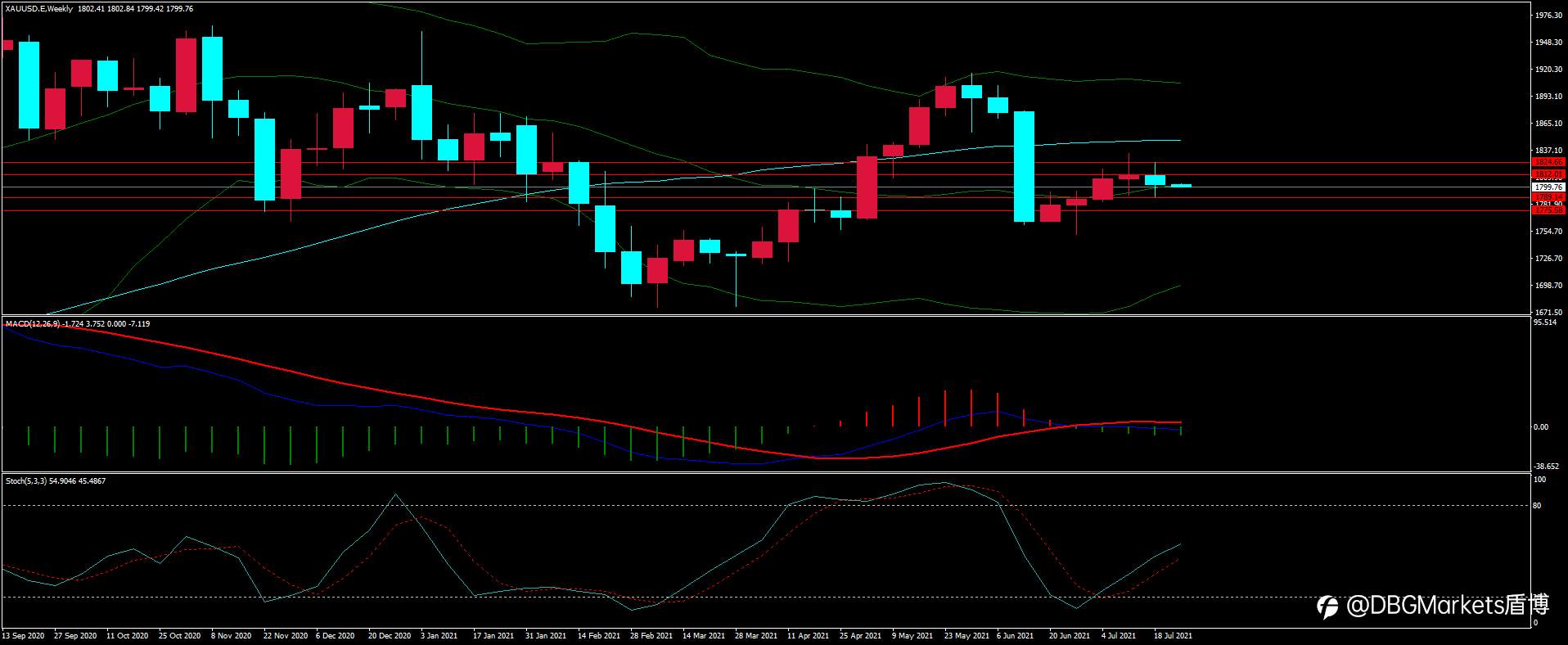This screenshot has width=1568, height=645.
Task: Select the red 1775.58 price level label
Action: 1548,210
